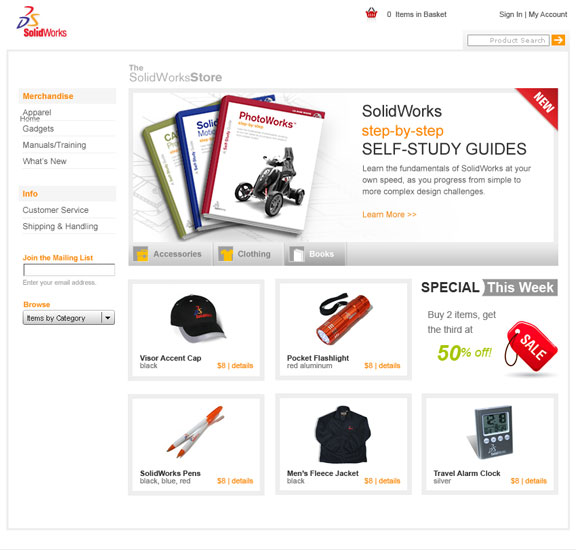Click the SolidWorks logo
This screenshot has height=550, width=576.
click(42, 22)
